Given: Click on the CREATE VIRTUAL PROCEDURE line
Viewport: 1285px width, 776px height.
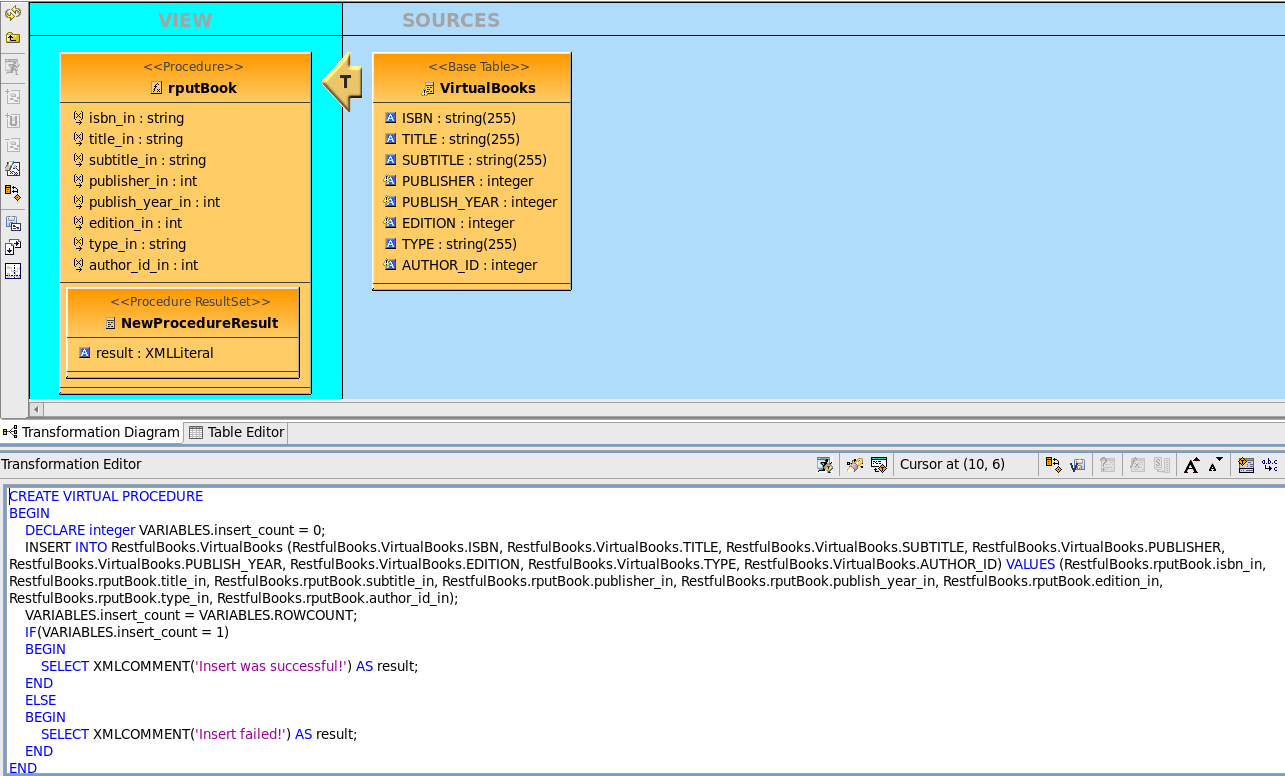Looking at the screenshot, I should (106, 496).
